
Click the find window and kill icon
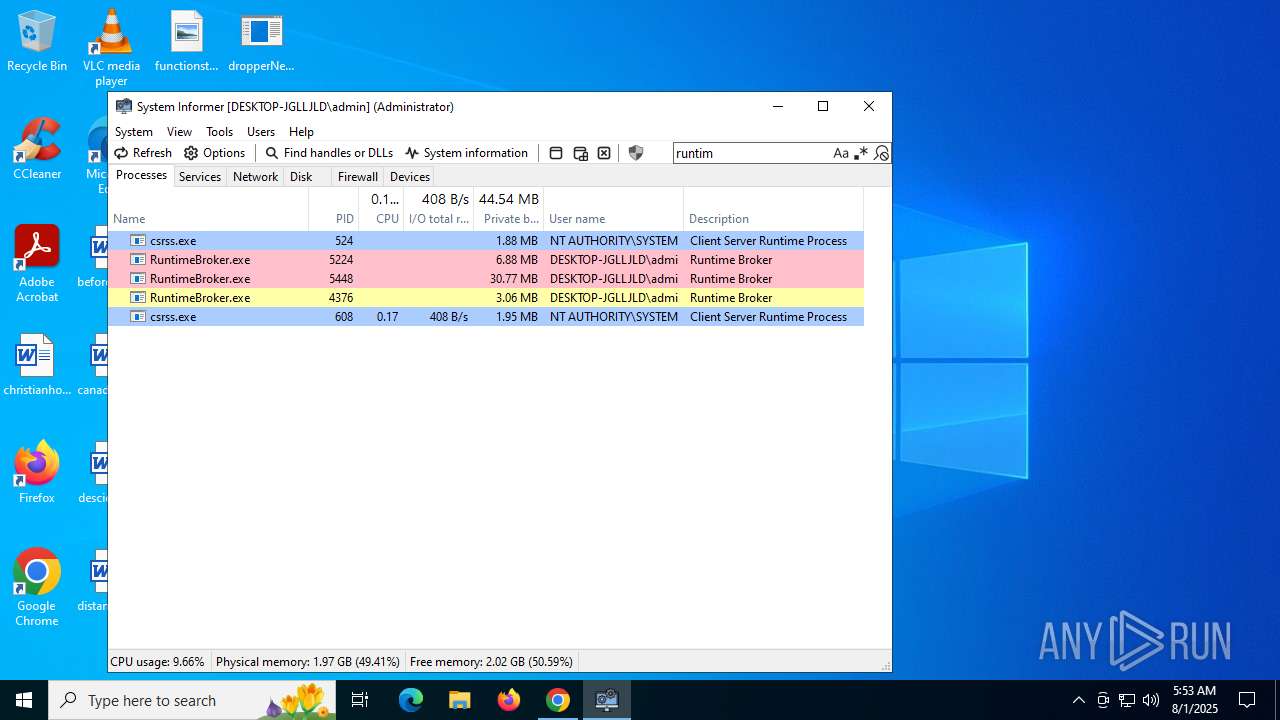(x=604, y=153)
